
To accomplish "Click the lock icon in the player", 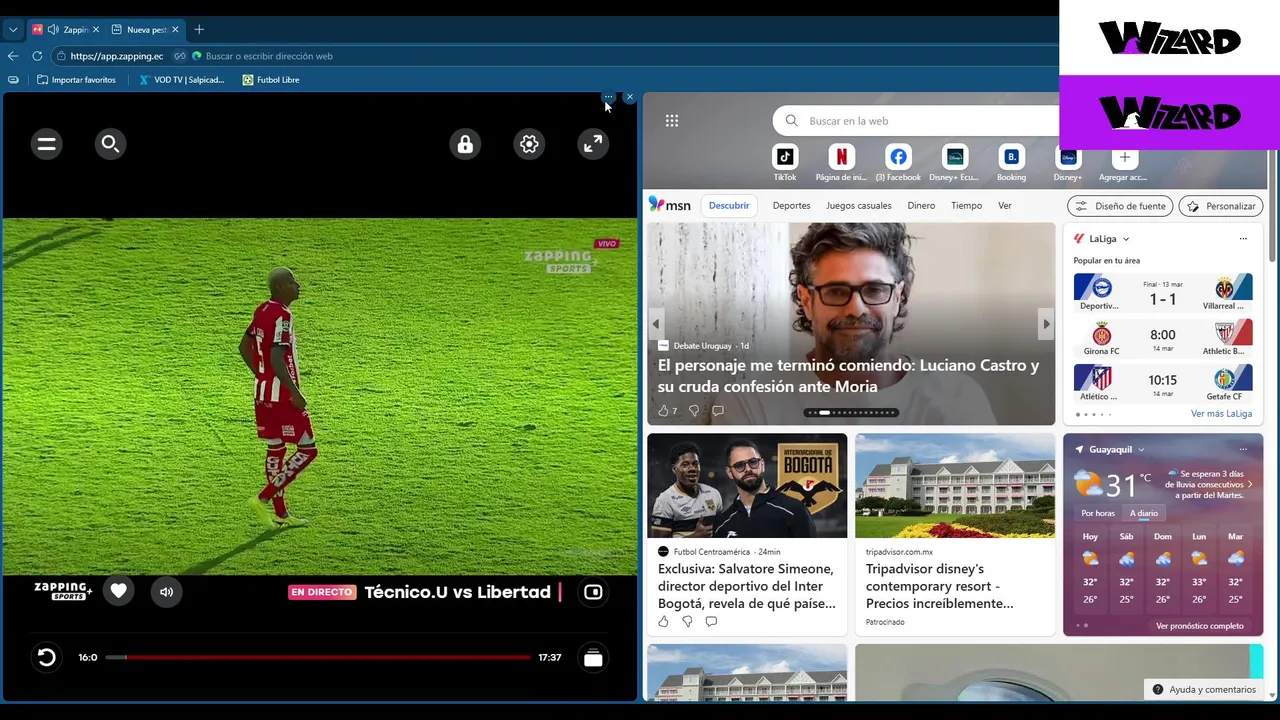I will tap(465, 144).
